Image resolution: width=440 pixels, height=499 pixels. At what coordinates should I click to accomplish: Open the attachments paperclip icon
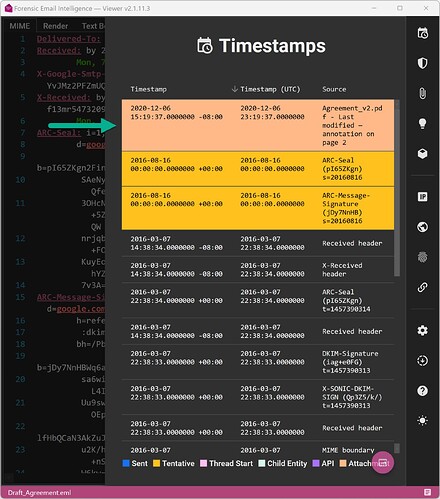(x=422, y=93)
